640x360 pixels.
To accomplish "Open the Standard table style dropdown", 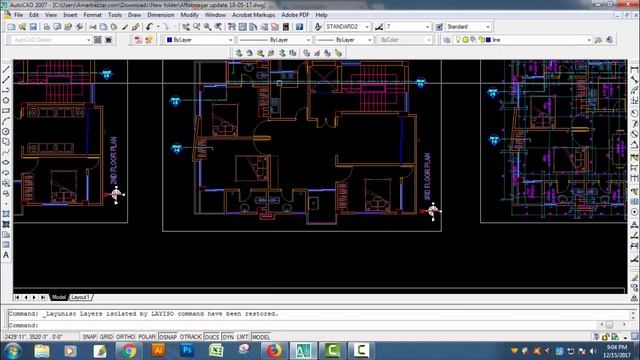I will pos(469,27).
